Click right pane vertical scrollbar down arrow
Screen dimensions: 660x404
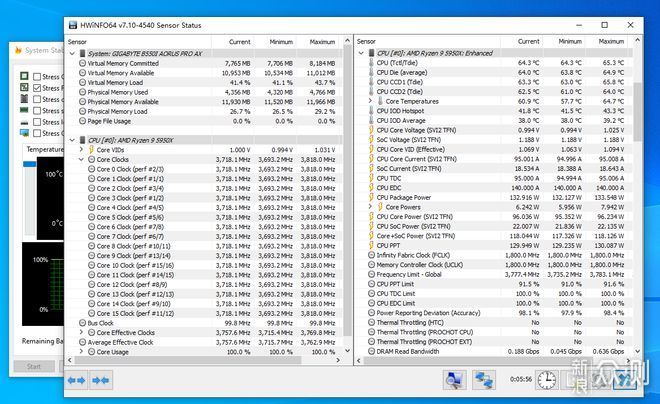click(x=637, y=351)
